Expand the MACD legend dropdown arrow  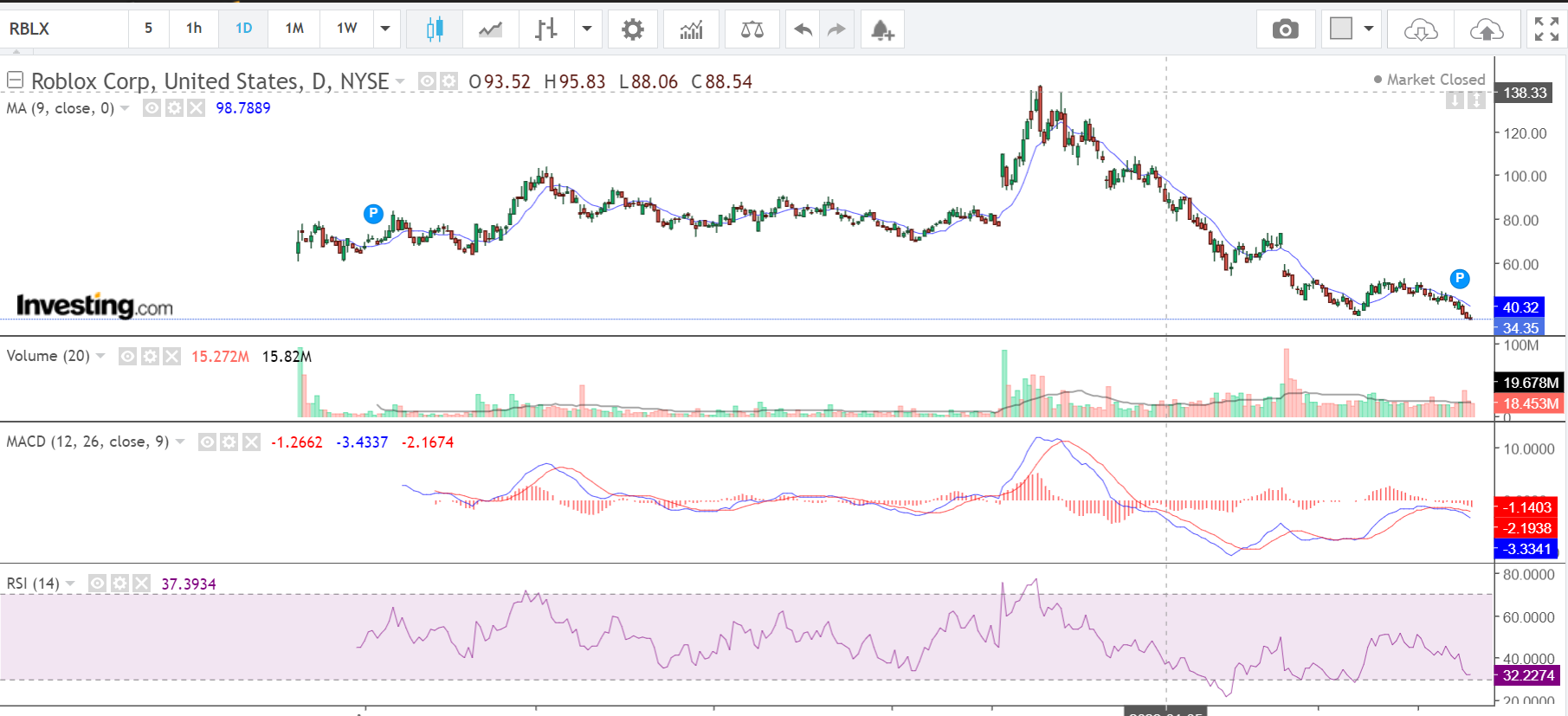180,442
